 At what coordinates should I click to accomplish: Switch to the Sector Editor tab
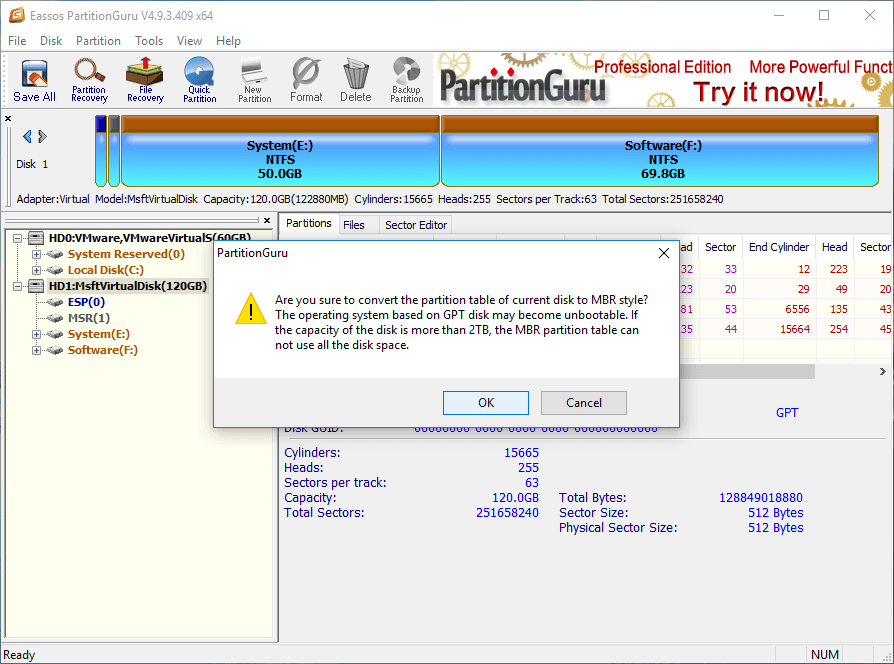416,225
